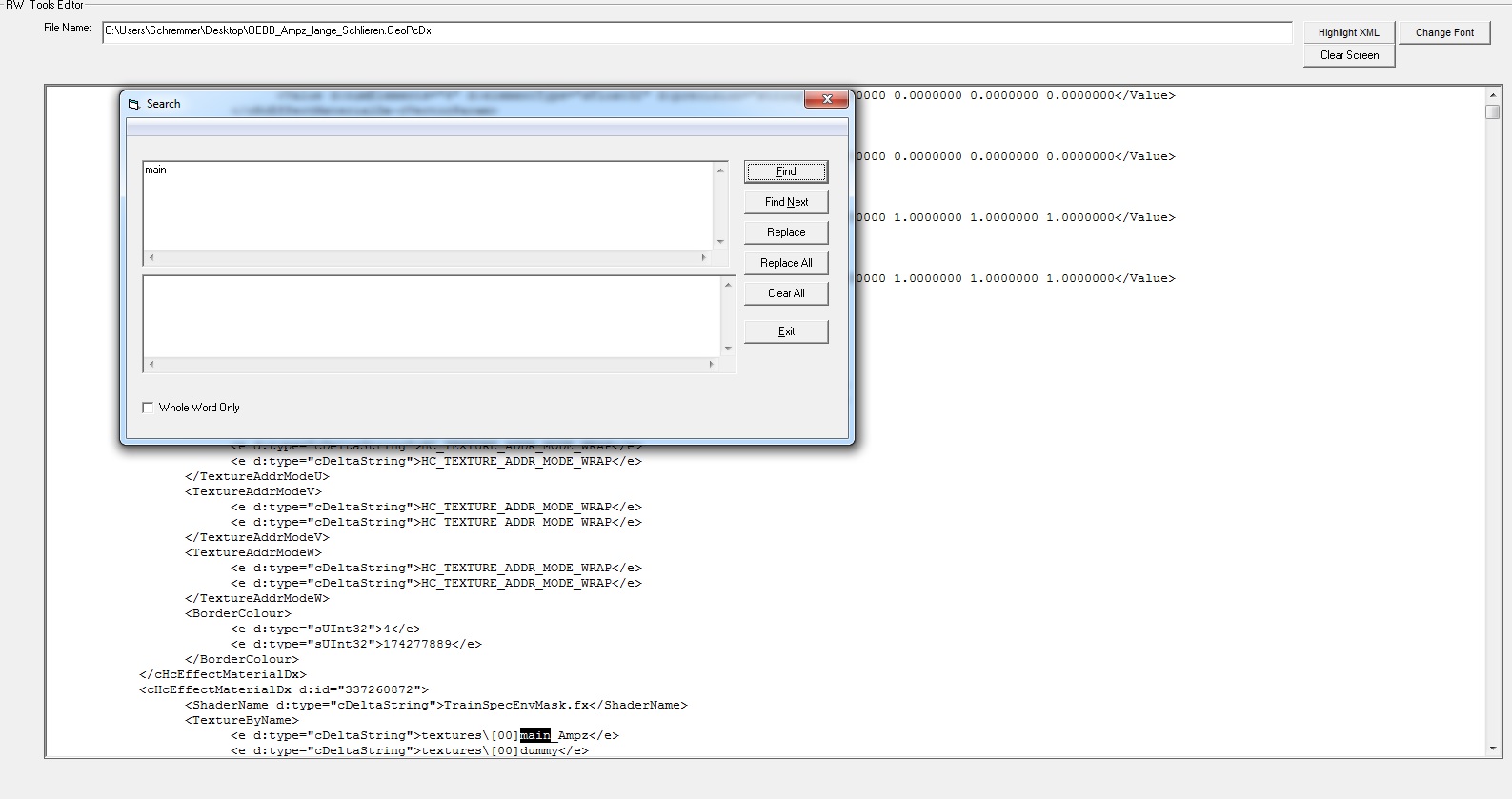
Task: Click the cHcEffectMaterialDx id '337260872' line
Action: [284, 689]
